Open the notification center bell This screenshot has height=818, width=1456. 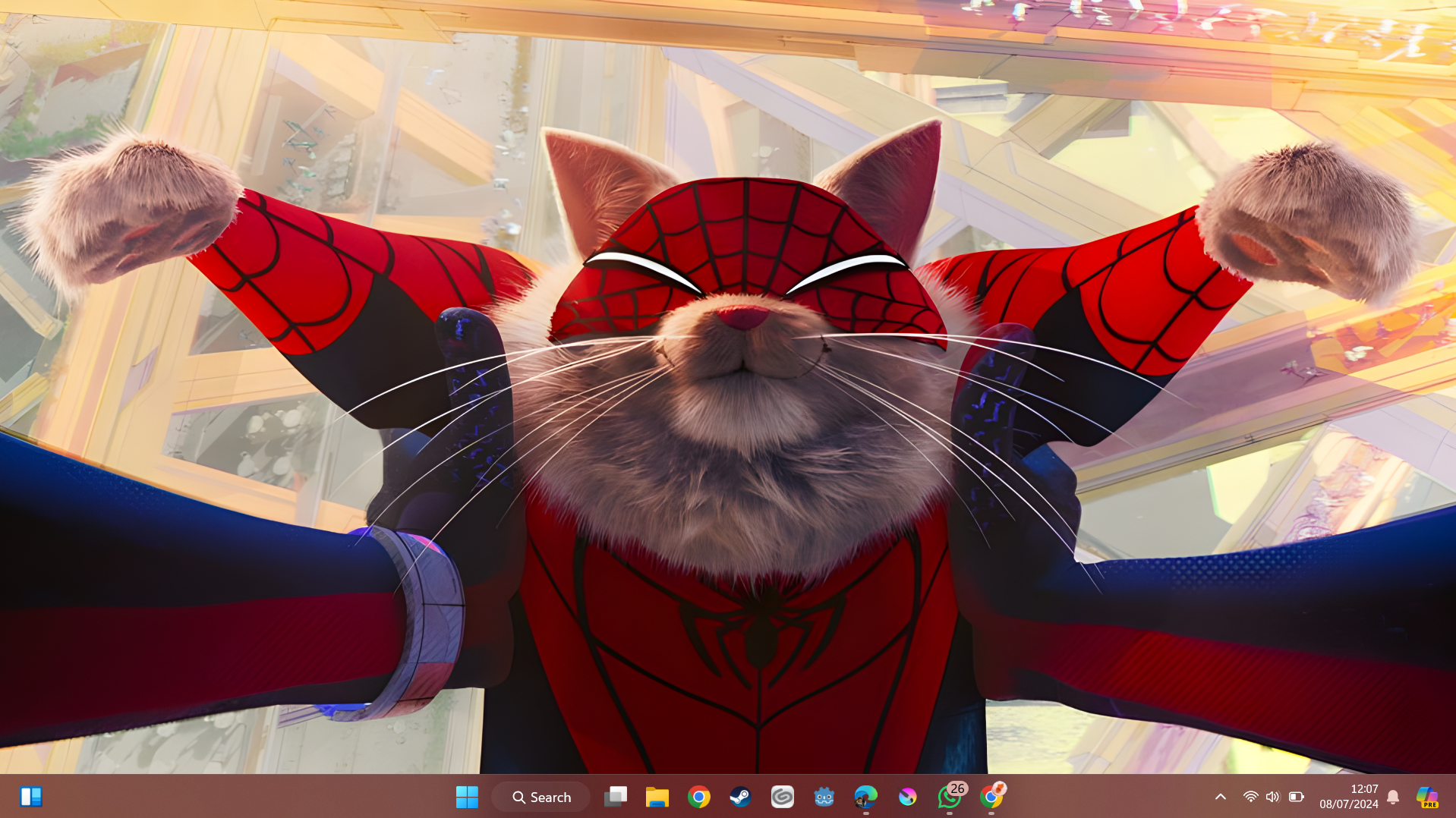(1393, 797)
